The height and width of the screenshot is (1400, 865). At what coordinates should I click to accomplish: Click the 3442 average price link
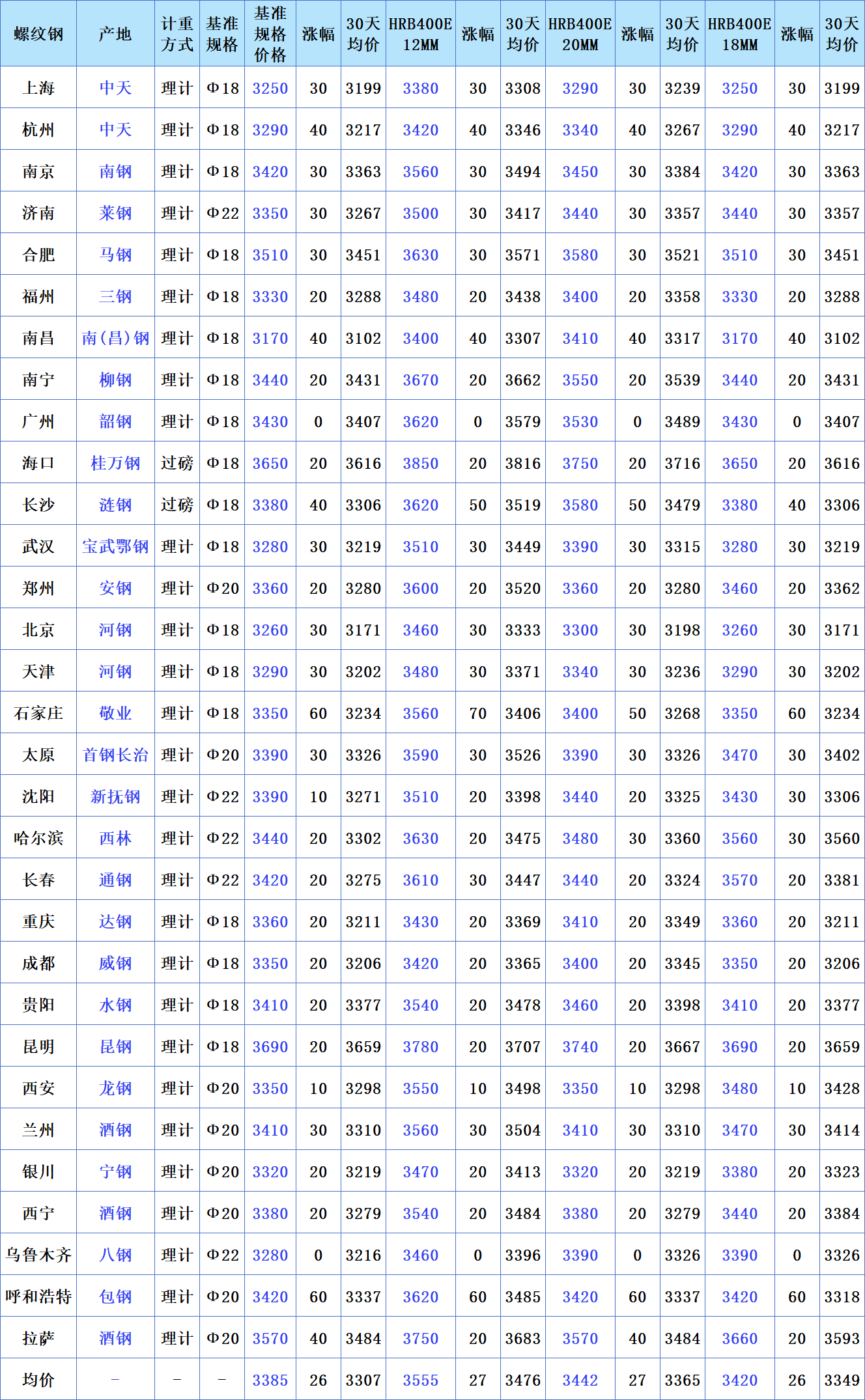[580, 1380]
